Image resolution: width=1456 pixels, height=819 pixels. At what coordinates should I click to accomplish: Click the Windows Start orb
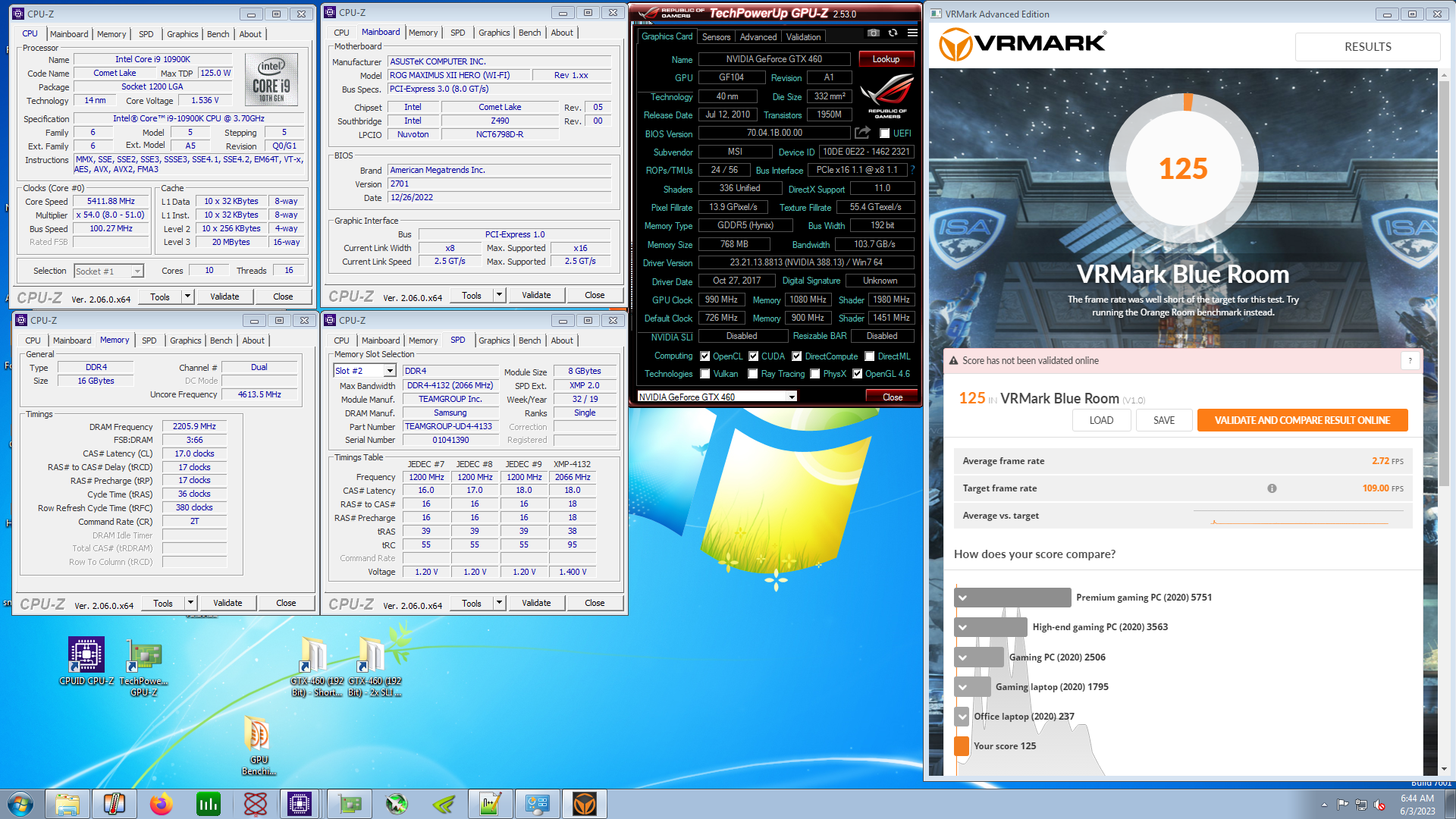(x=20, y=804)
